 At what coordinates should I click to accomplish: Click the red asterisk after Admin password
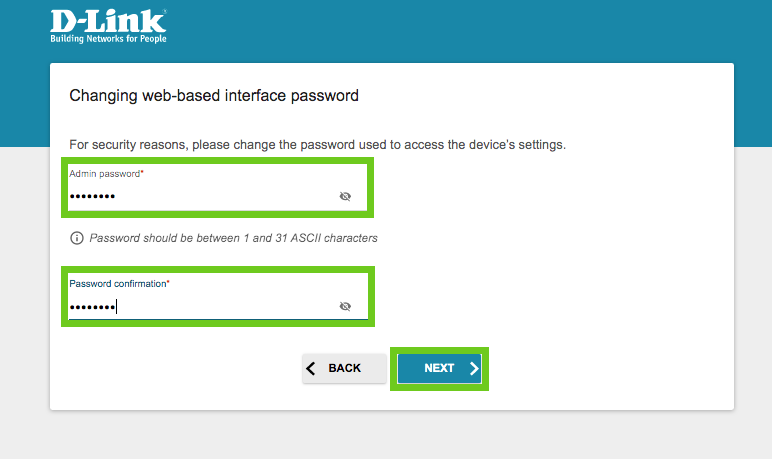[142, 173]
